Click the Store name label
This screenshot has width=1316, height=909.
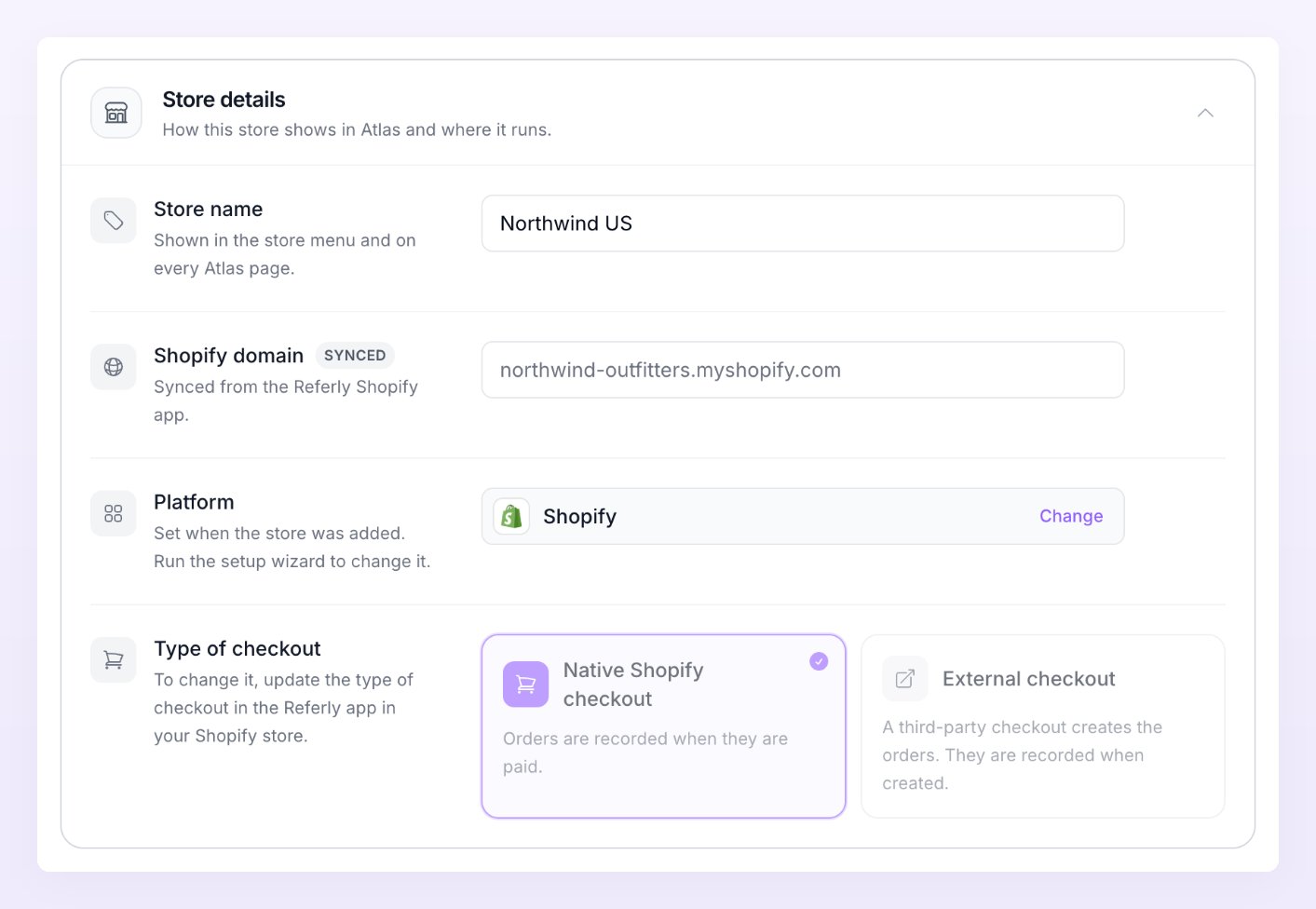[209, 210]
